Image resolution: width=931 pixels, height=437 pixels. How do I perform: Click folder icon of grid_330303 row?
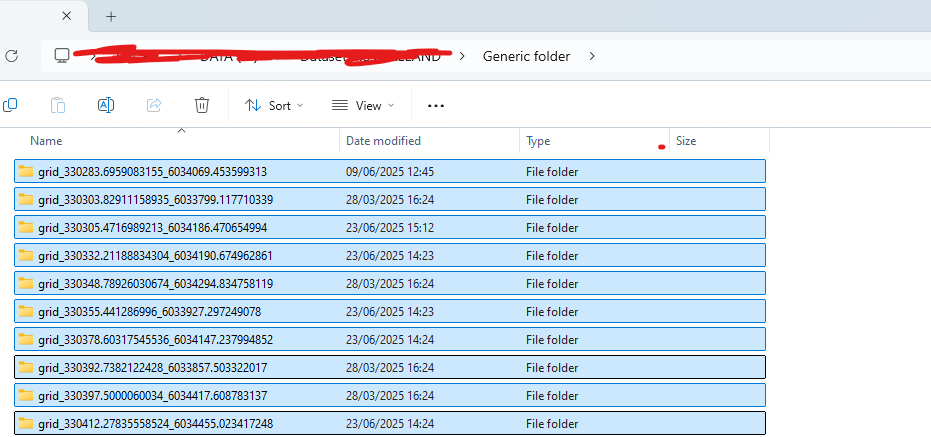(x=26, y=200)
